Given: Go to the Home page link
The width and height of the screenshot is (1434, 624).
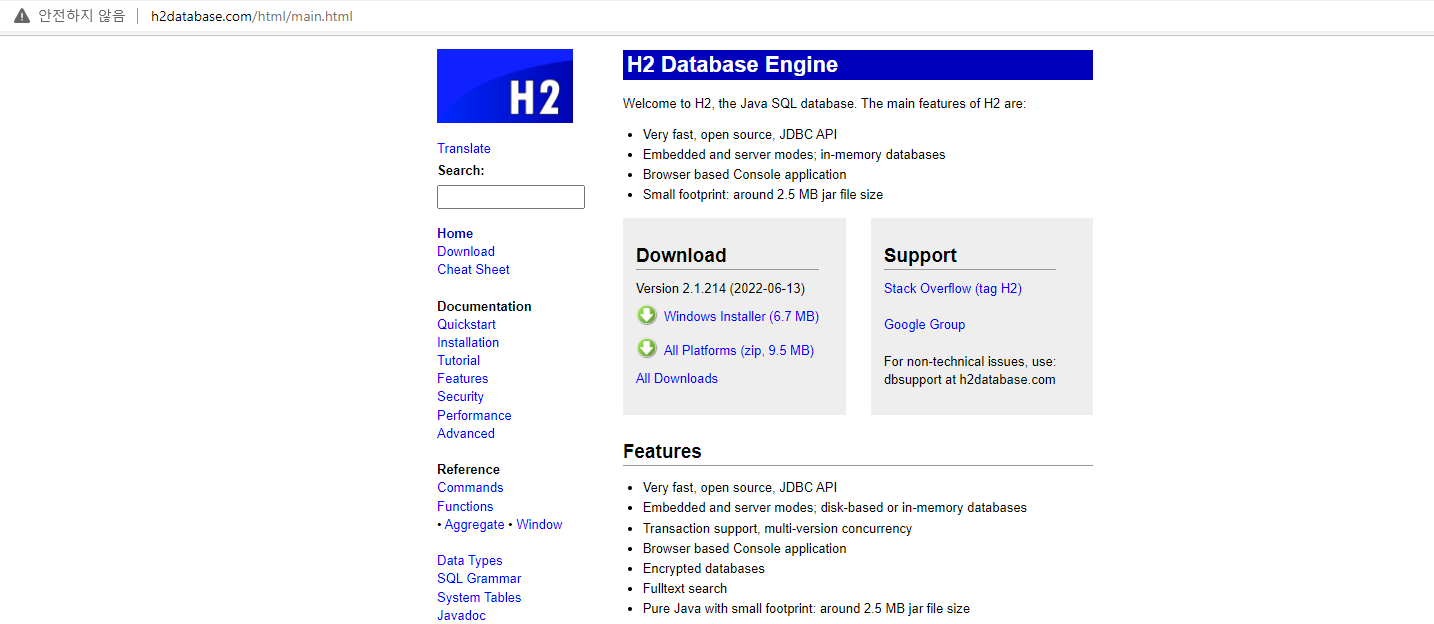Looking at the screenshot, I should coord(455,233).
